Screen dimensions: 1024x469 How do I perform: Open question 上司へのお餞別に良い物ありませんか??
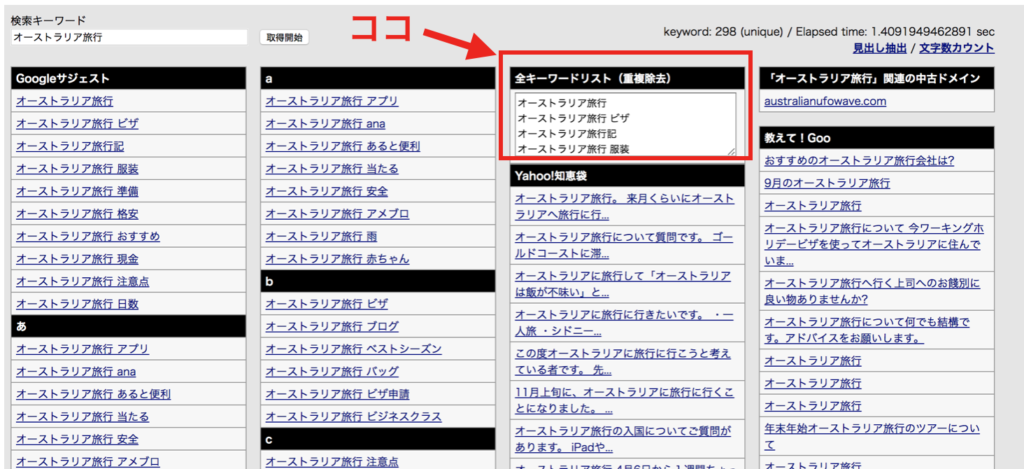click(x=873, y=291)
